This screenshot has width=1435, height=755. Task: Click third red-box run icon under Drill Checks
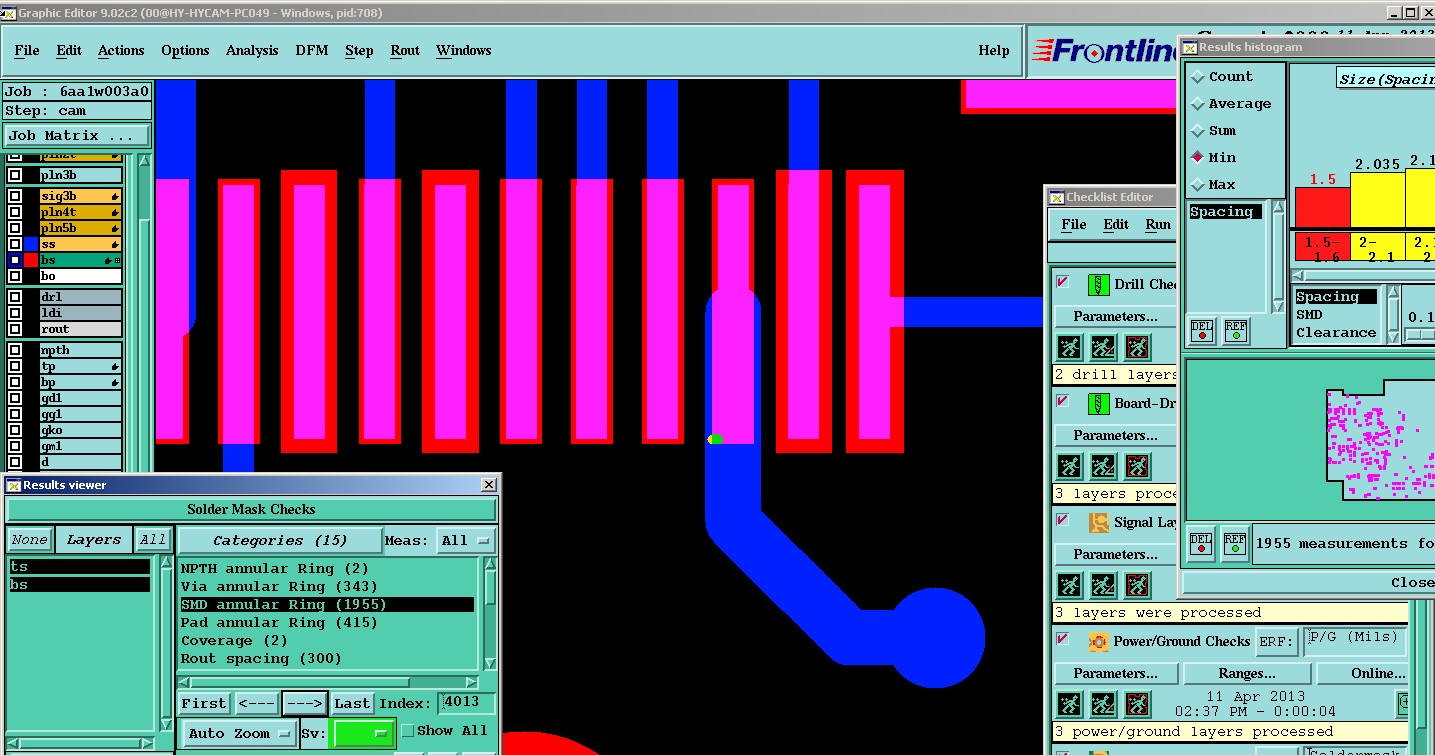point(1136,347)
